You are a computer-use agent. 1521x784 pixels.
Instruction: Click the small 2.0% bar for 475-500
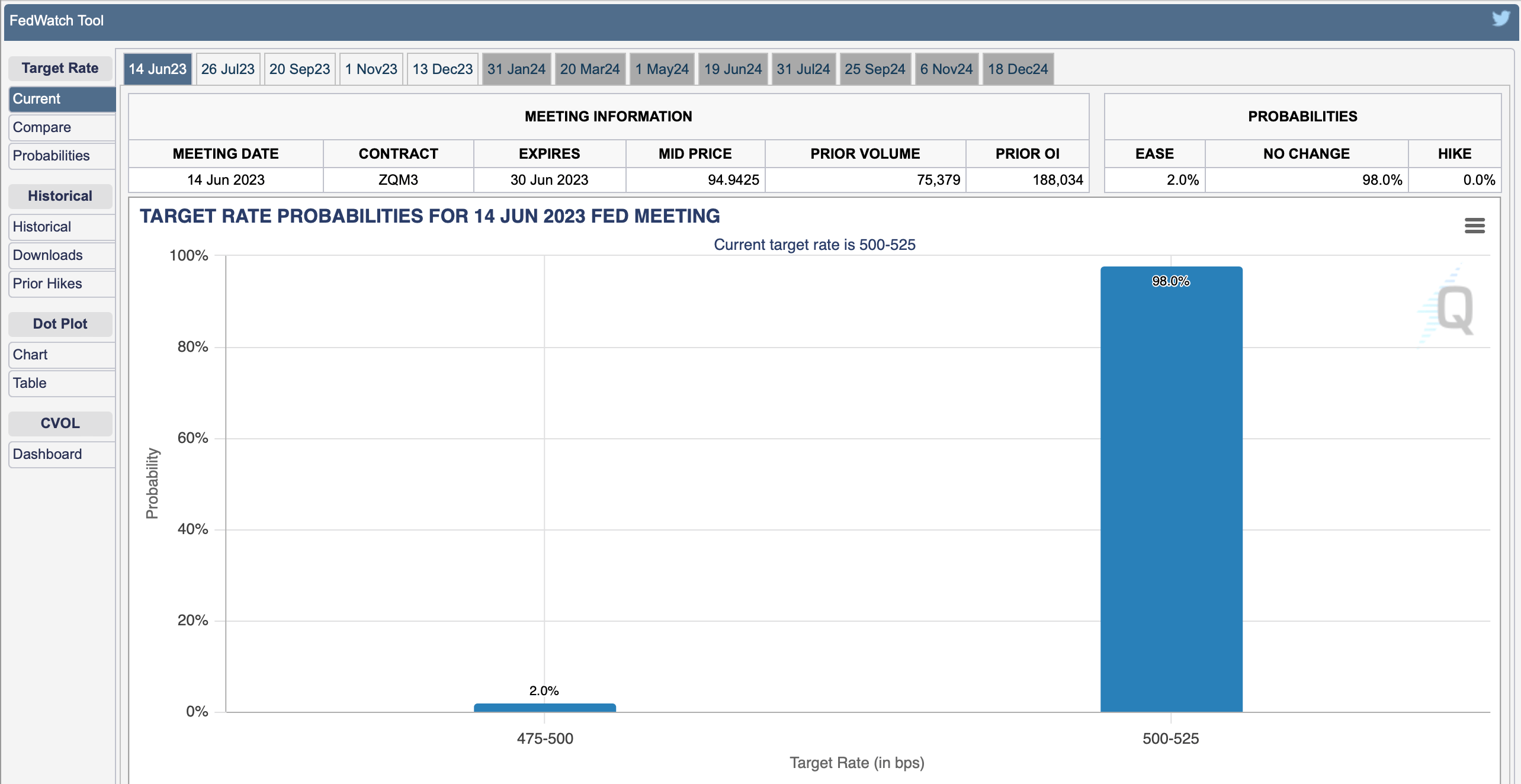(x=544, y=708)
